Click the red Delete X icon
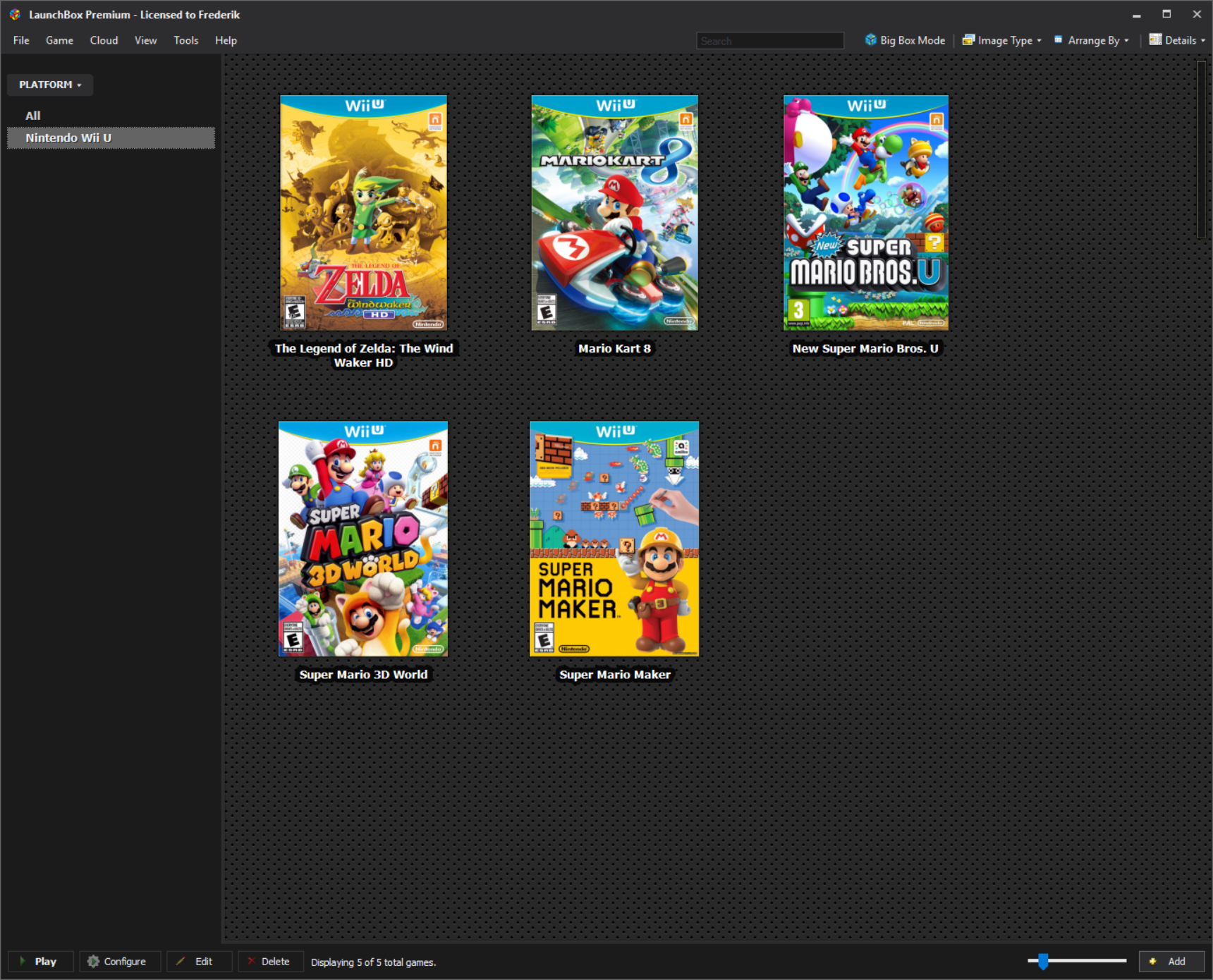 click(x=251, y=961)
